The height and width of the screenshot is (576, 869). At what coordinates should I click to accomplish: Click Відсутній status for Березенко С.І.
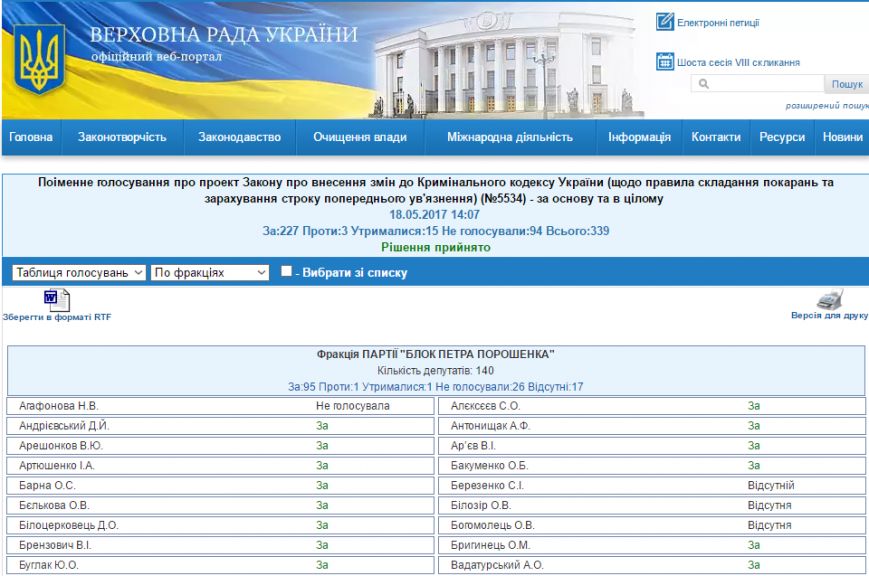coord(771,486)
